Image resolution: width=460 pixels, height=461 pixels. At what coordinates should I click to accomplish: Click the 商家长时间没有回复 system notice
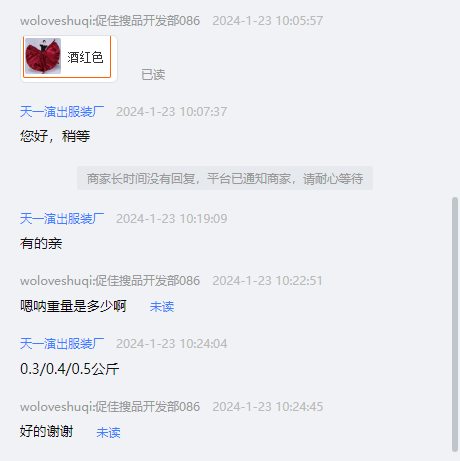(225, 179)
